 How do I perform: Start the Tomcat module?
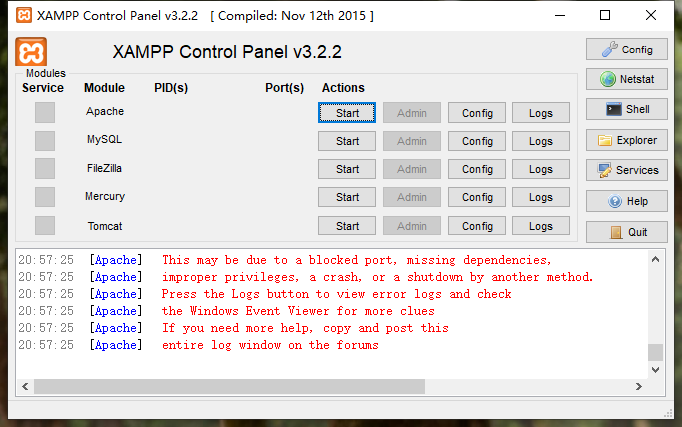coord(347,226)
